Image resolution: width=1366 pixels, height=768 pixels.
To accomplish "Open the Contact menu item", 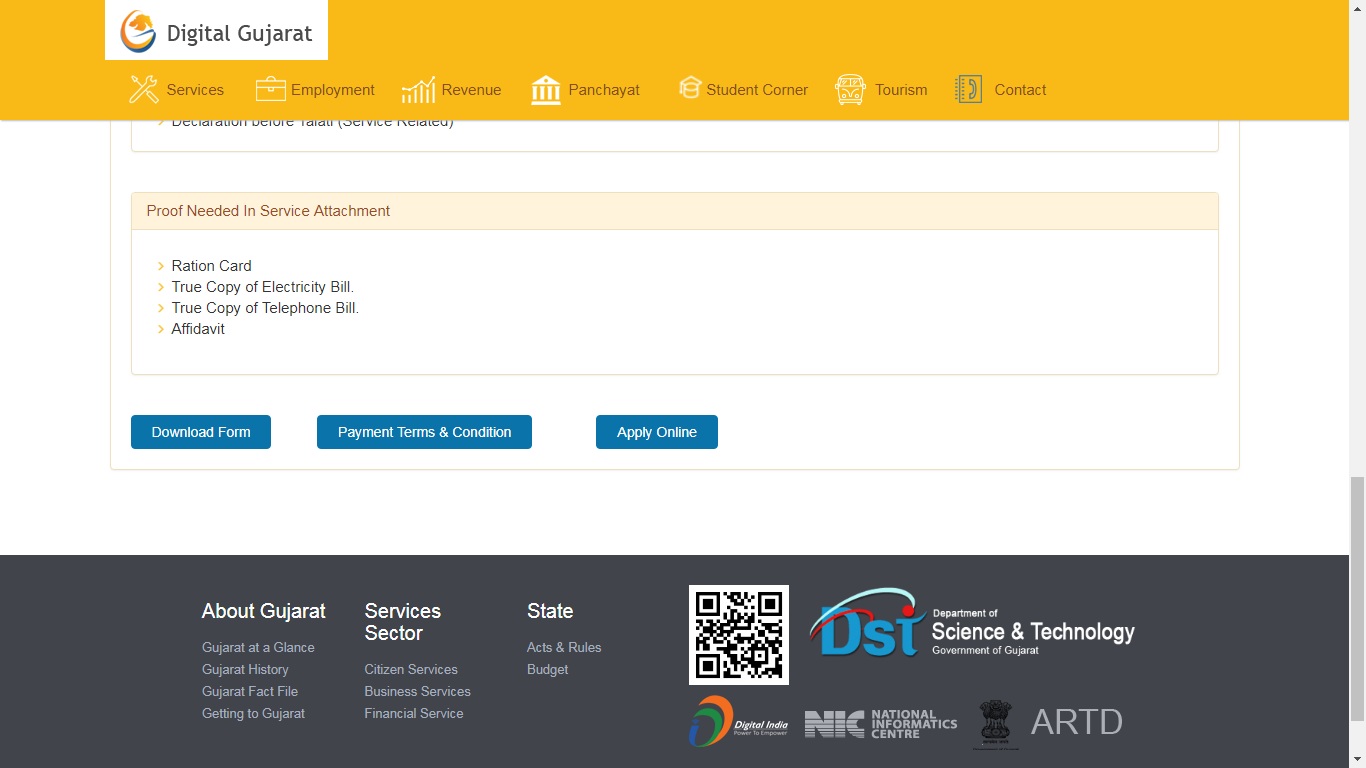I will point(1020,89).
